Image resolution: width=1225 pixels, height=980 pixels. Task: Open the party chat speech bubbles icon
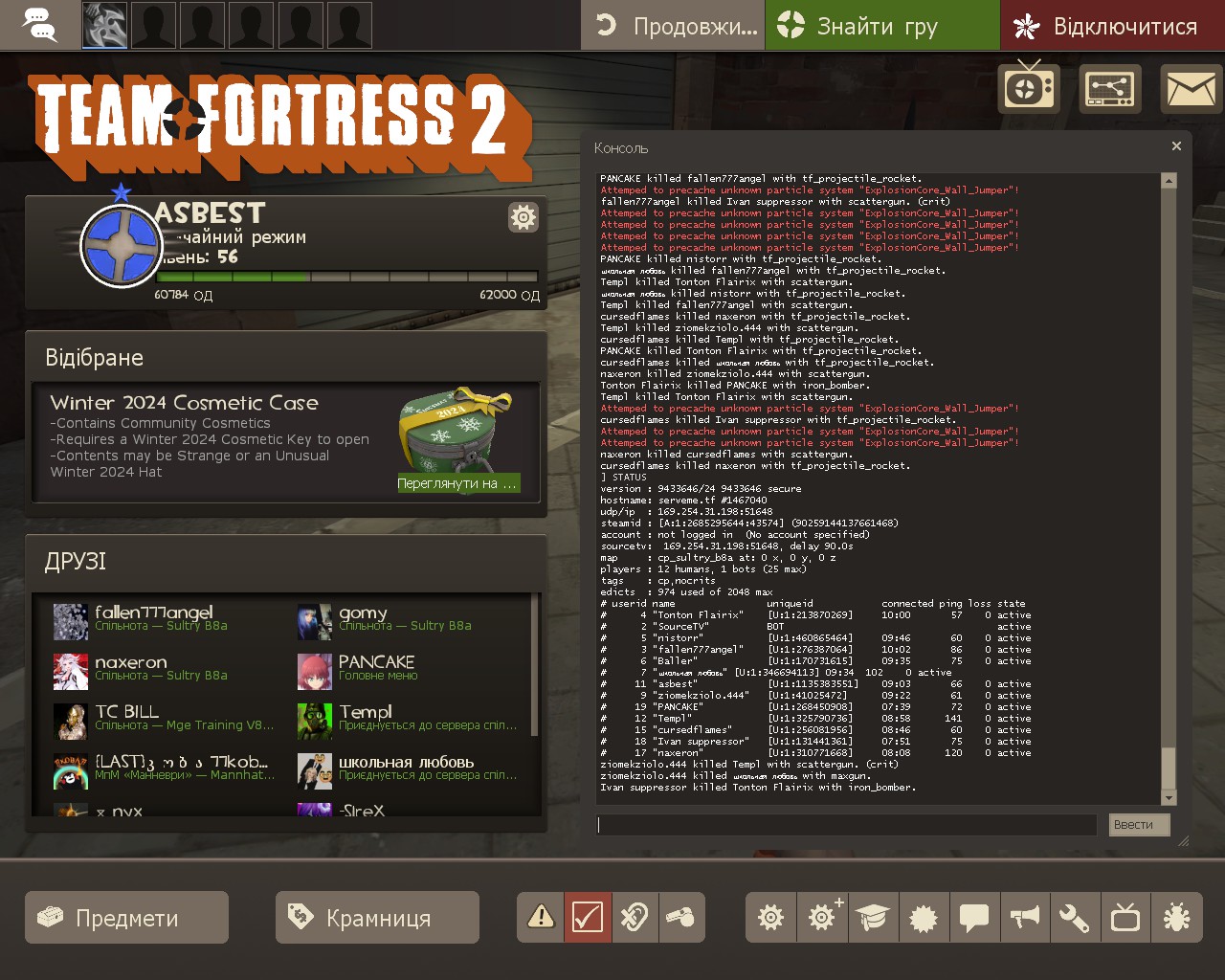coord(39,26)
